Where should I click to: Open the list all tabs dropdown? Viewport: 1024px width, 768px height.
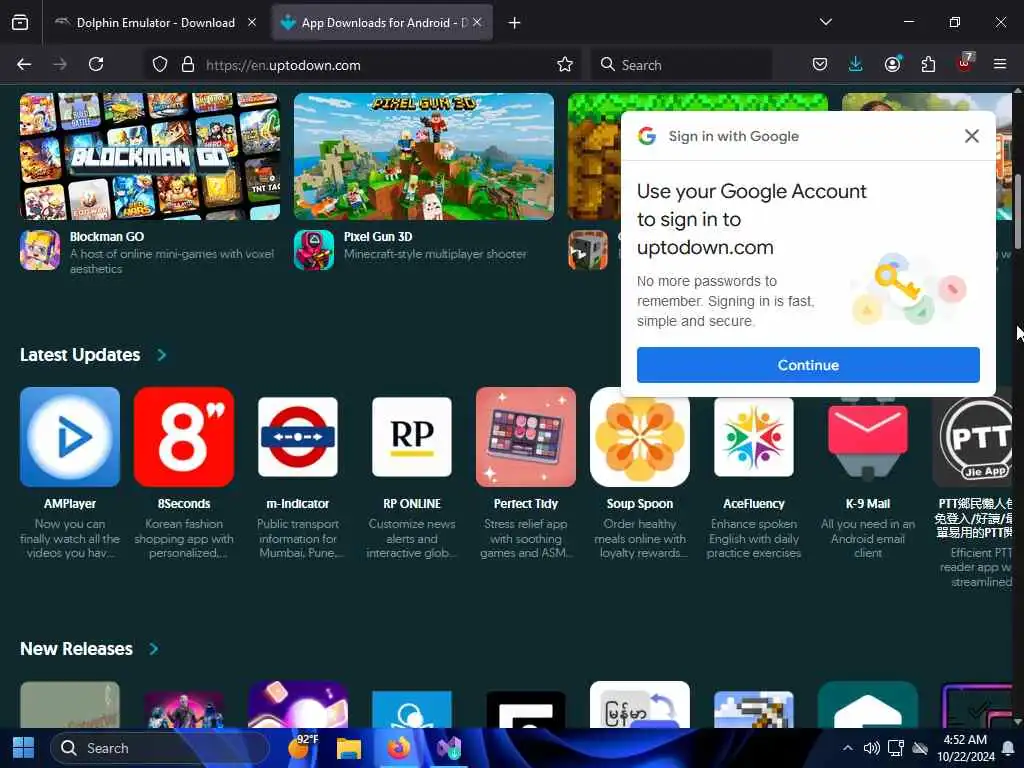(x=825, y=22)
